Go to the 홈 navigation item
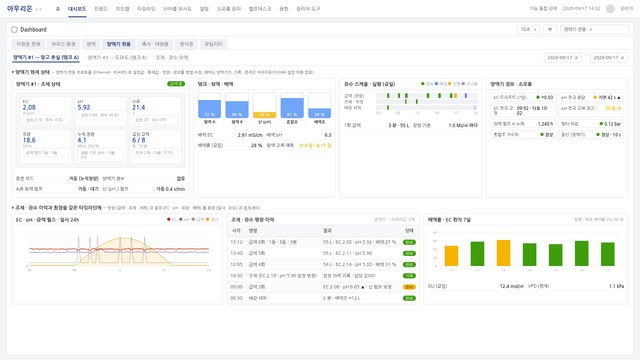 point(58,9)
